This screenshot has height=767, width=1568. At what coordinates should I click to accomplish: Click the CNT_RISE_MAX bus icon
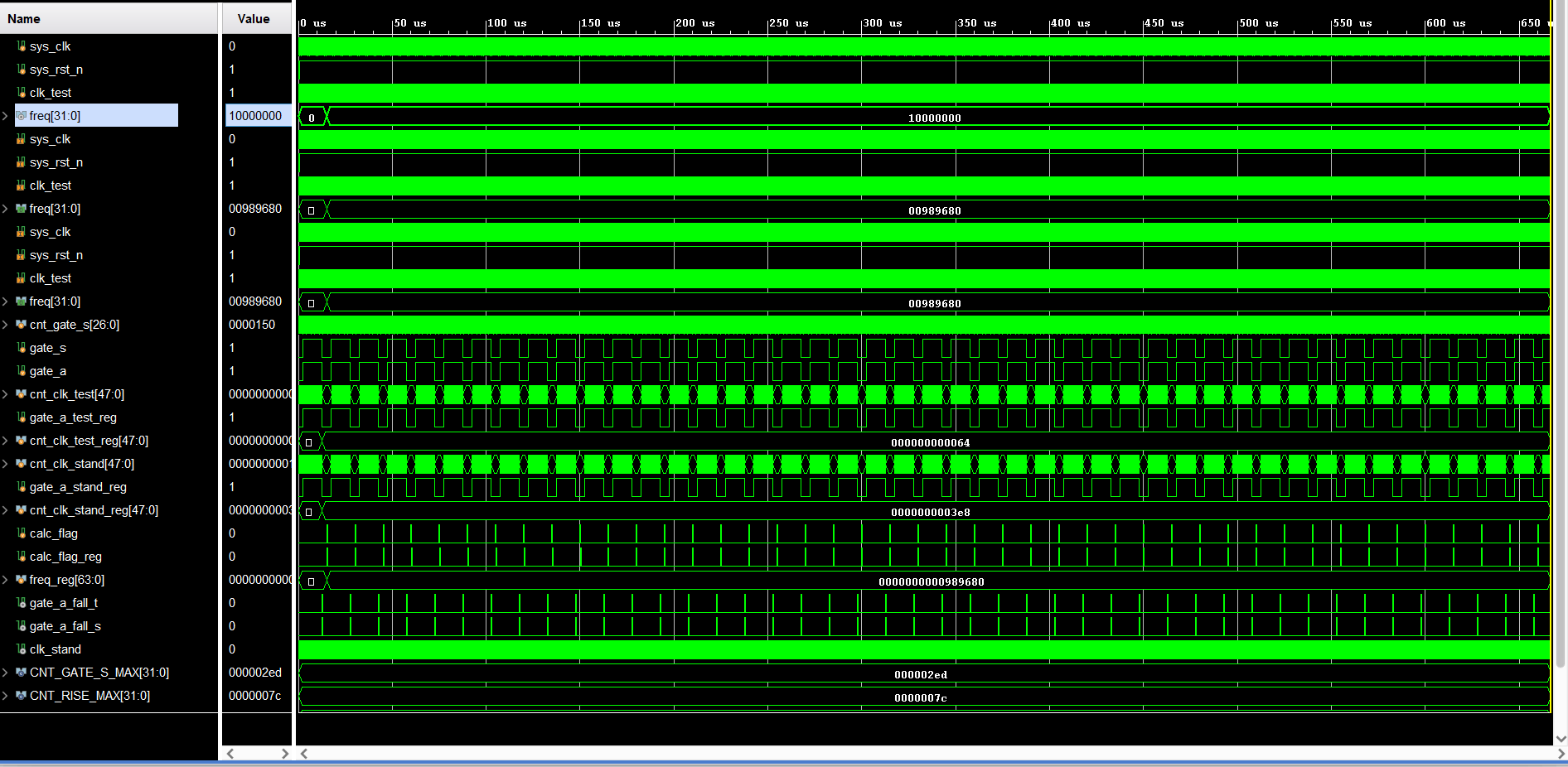pos(22,696)
